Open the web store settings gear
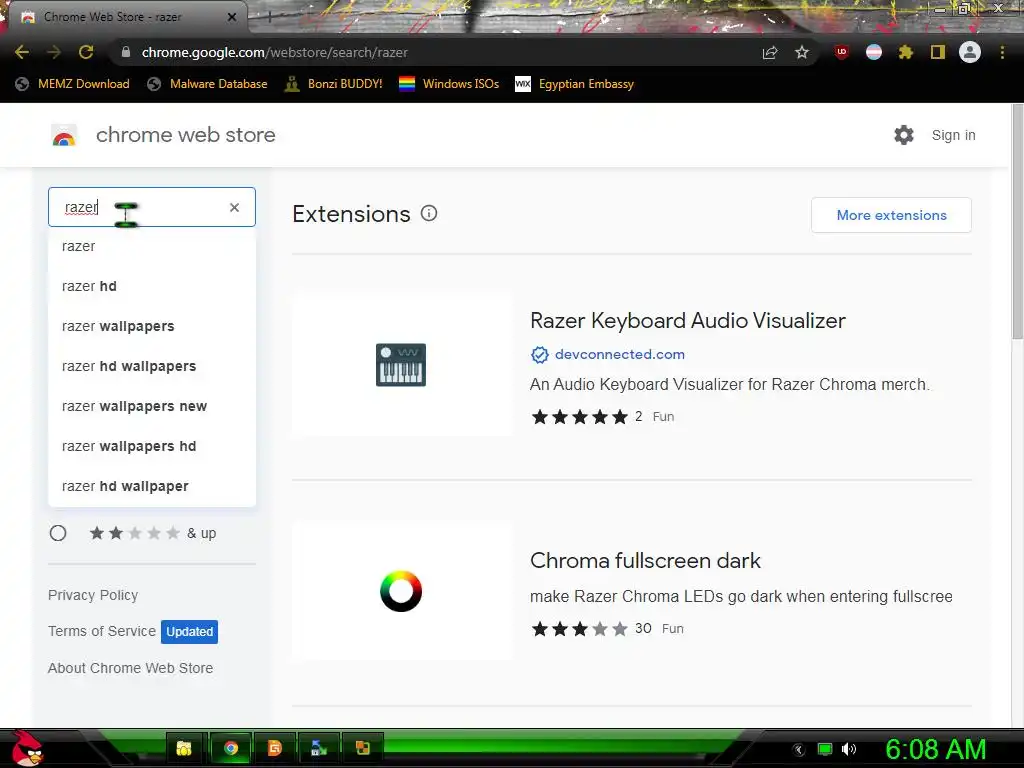This screenshot has height=768, width=1024. click(x=904, y=135)
